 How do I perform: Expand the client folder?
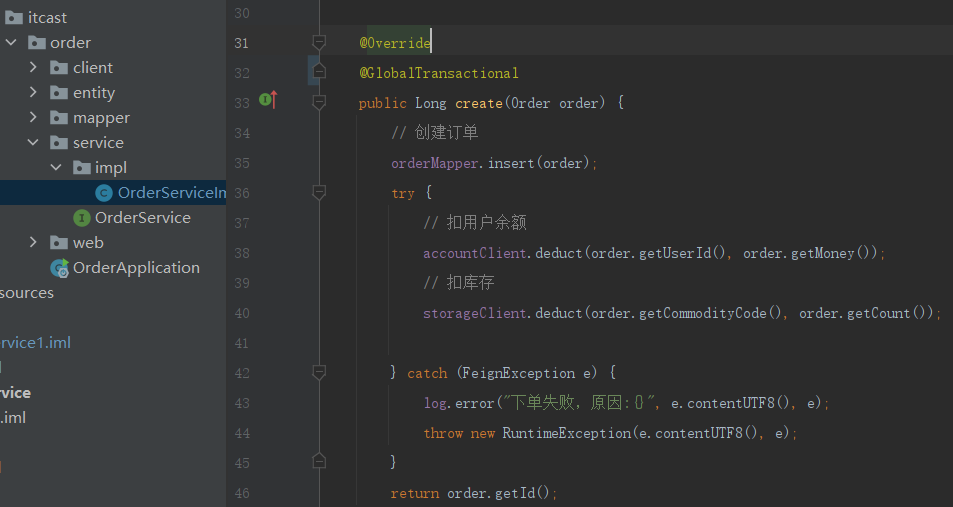pos(33,67)
